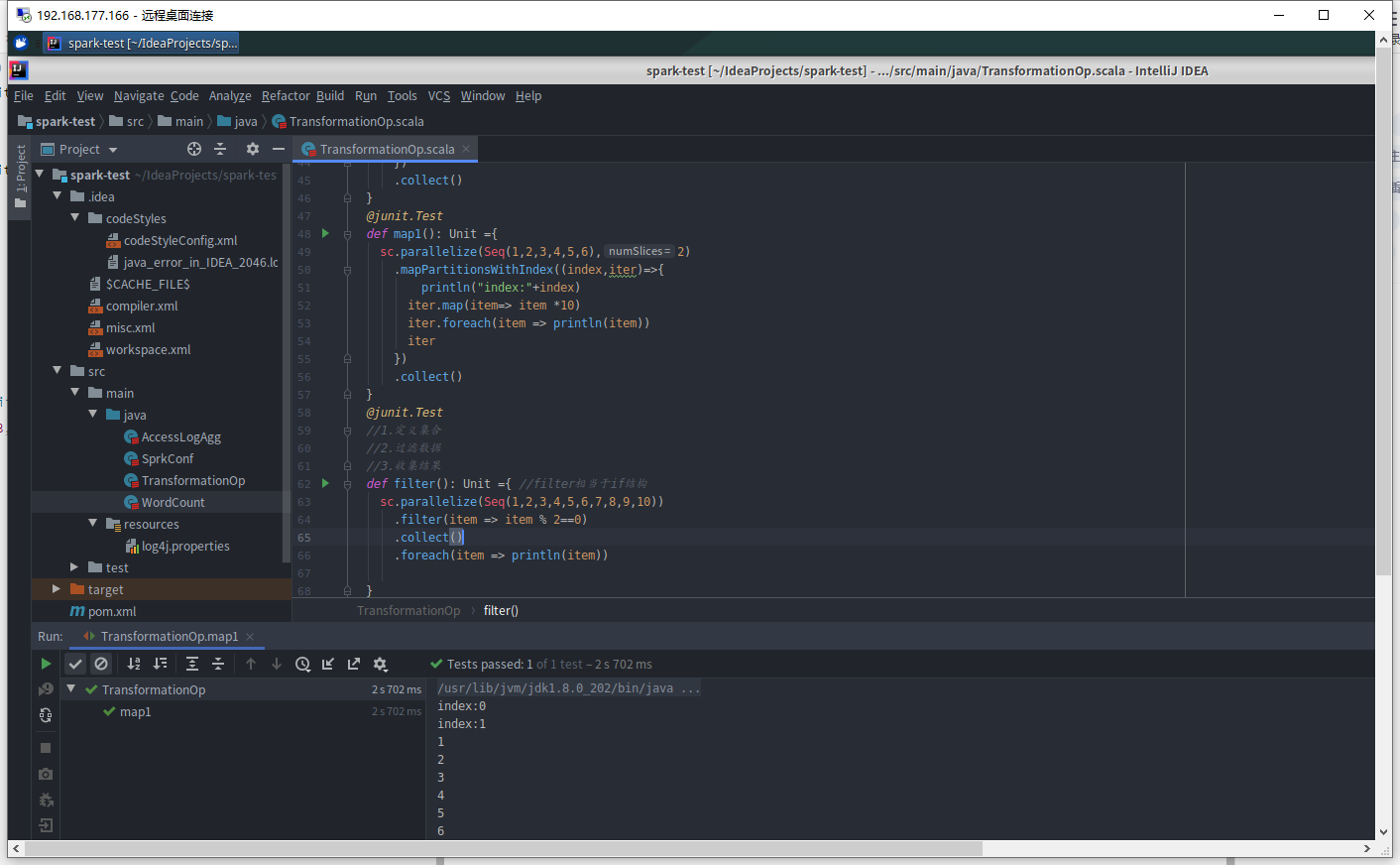This screenshot has width=1400, height=865.
Task: Click the spark-test taskbar window button
Action: point(141,44)
